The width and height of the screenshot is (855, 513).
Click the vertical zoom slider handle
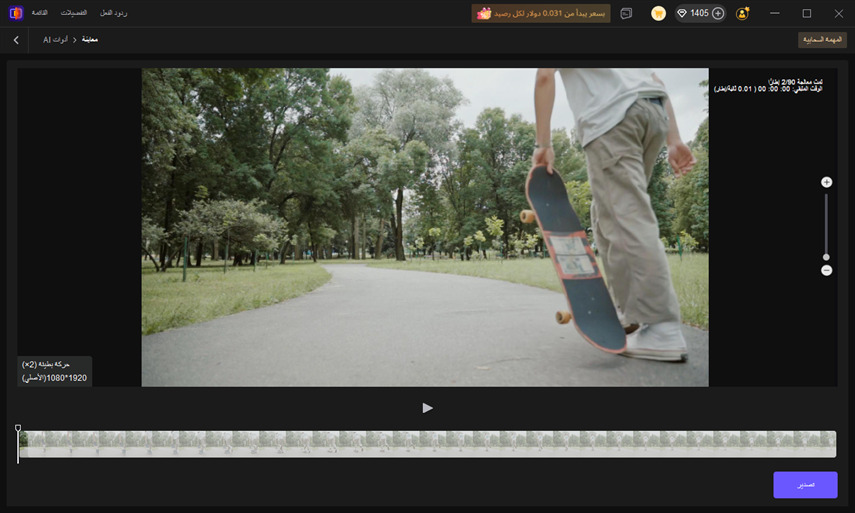(826, 257)
